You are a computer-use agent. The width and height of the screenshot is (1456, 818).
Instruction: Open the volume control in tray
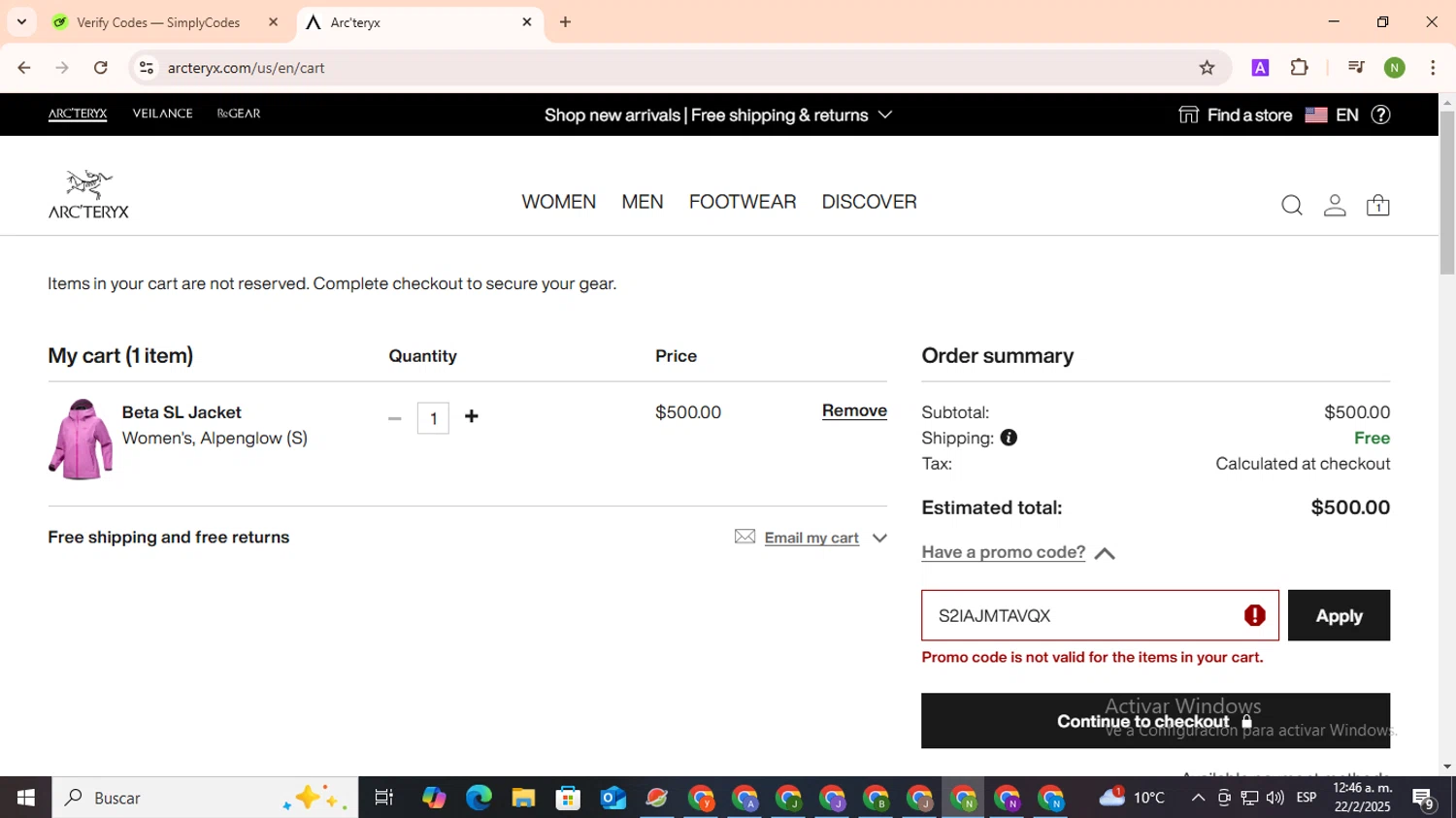[1274, 798]
